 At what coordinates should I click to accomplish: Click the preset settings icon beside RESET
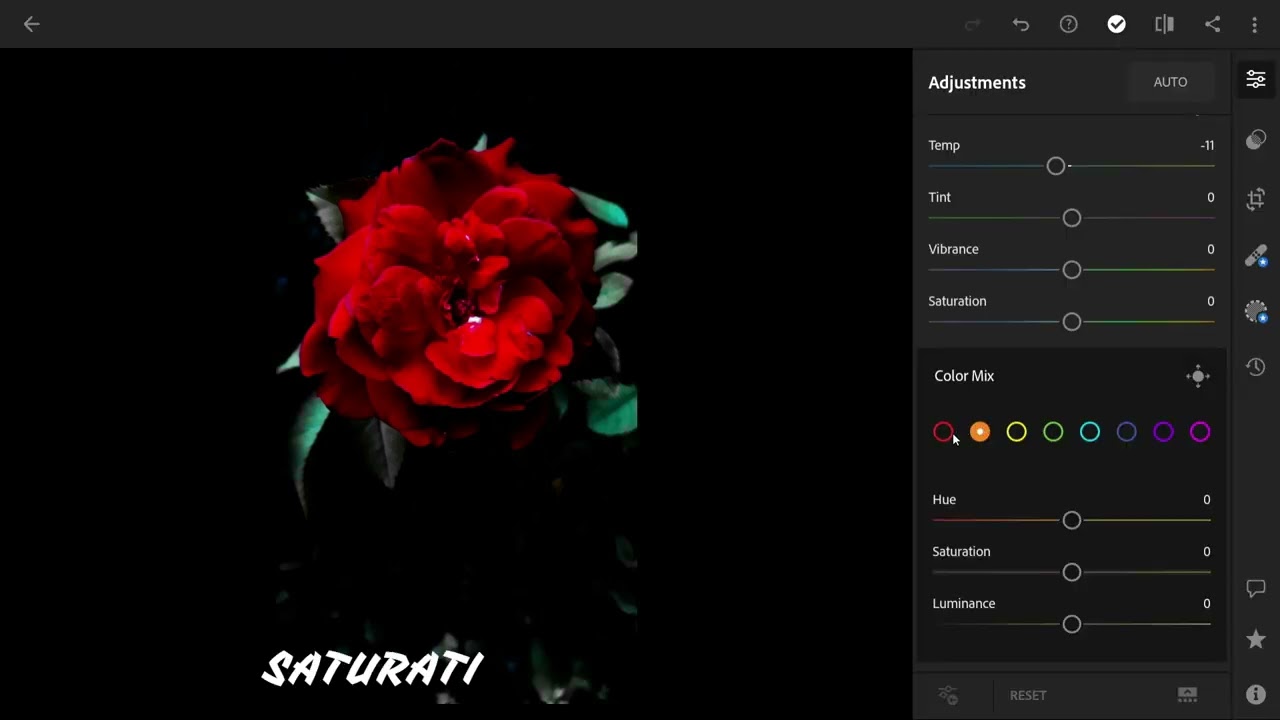click(x=948, y=695)
